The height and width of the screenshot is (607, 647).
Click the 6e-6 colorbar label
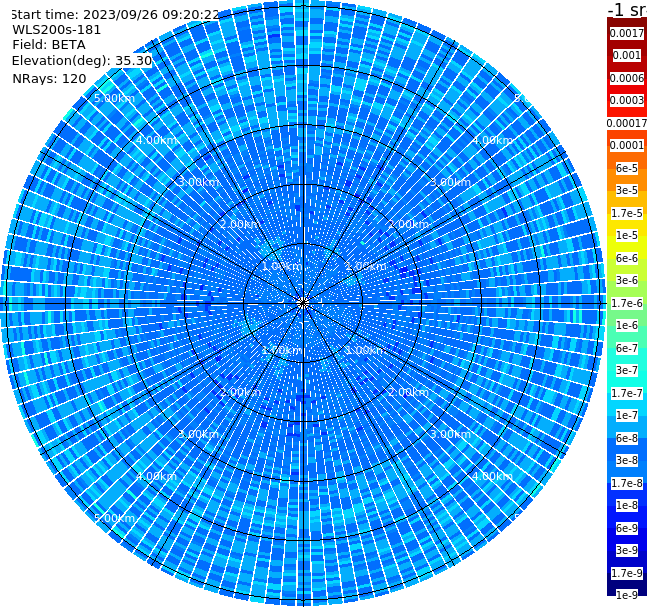tap(627, 258)
